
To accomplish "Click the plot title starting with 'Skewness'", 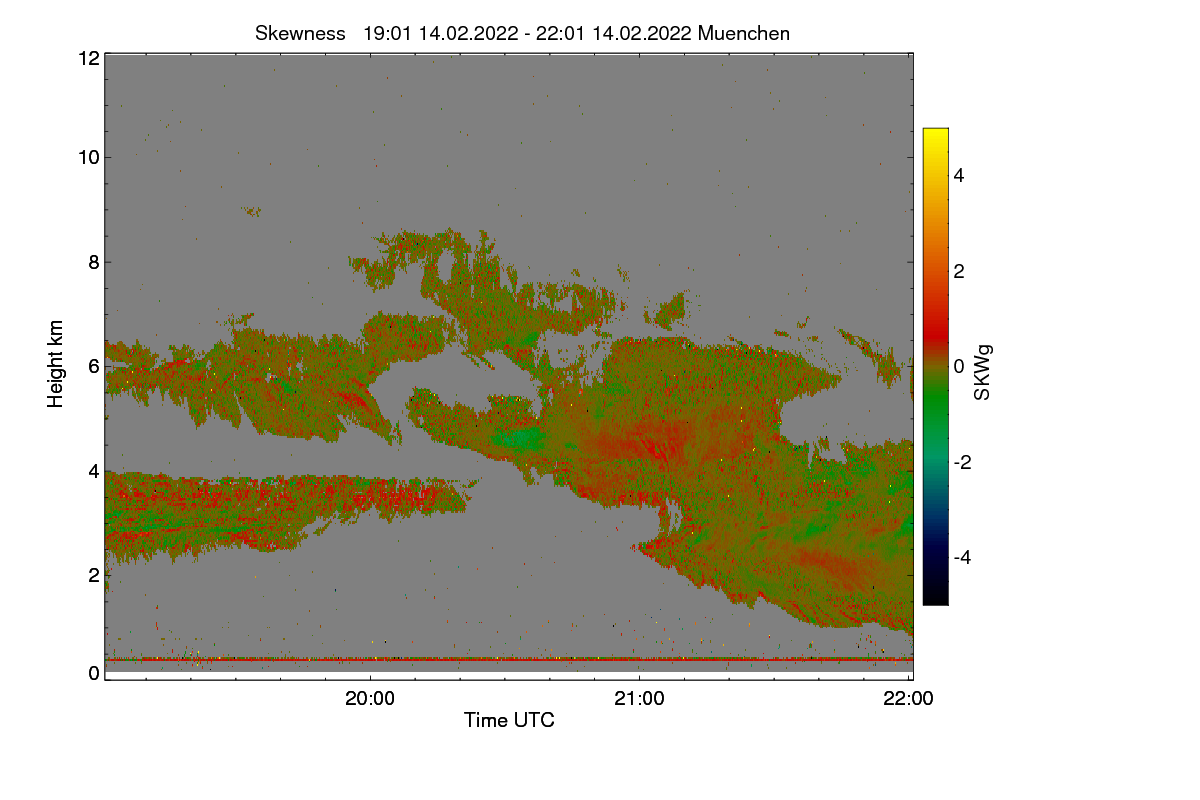I will pos(522,33).
